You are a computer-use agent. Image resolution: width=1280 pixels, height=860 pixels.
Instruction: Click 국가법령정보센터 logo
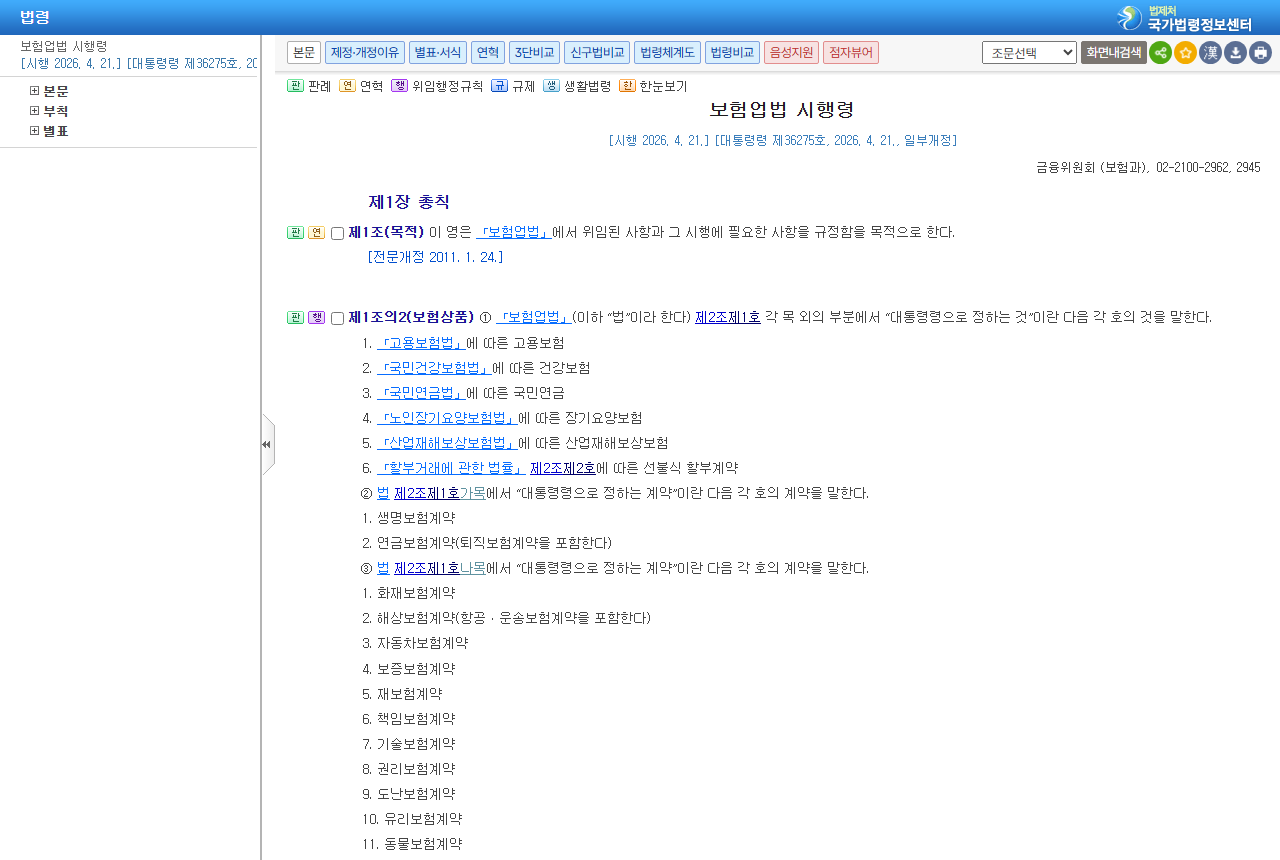coord(1184,18)
